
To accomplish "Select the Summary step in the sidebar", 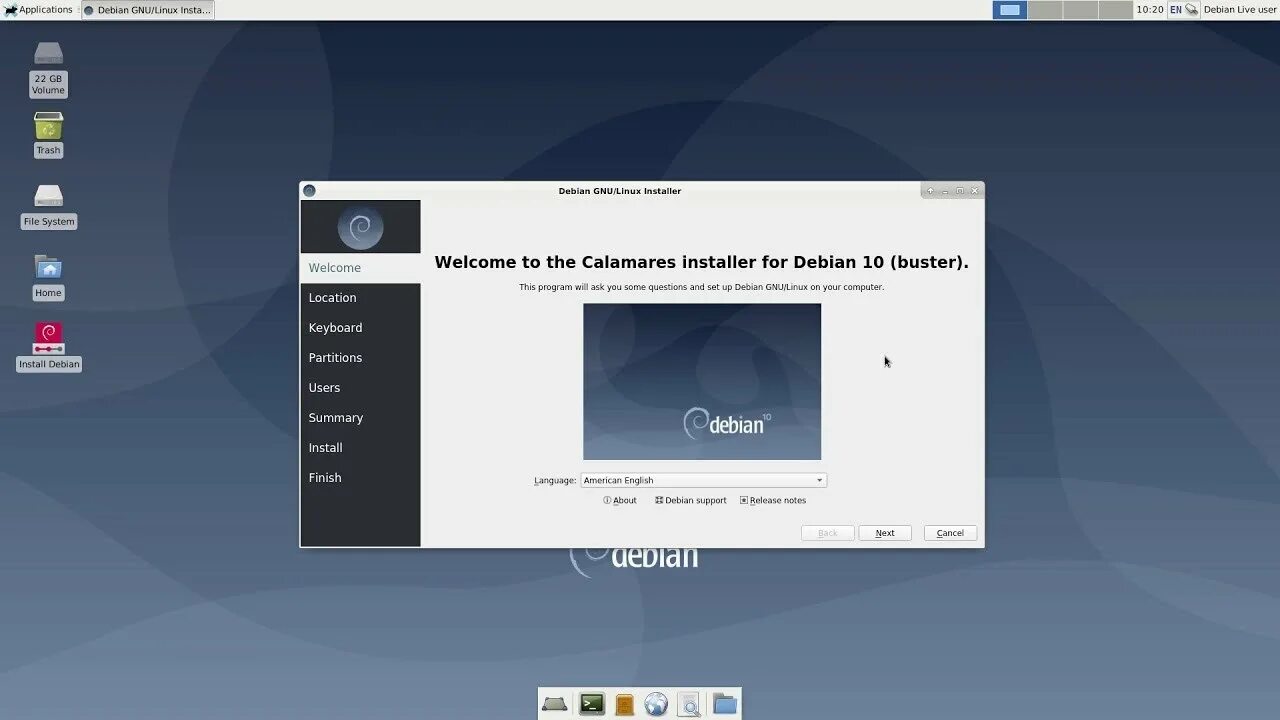I will point(360,418).
